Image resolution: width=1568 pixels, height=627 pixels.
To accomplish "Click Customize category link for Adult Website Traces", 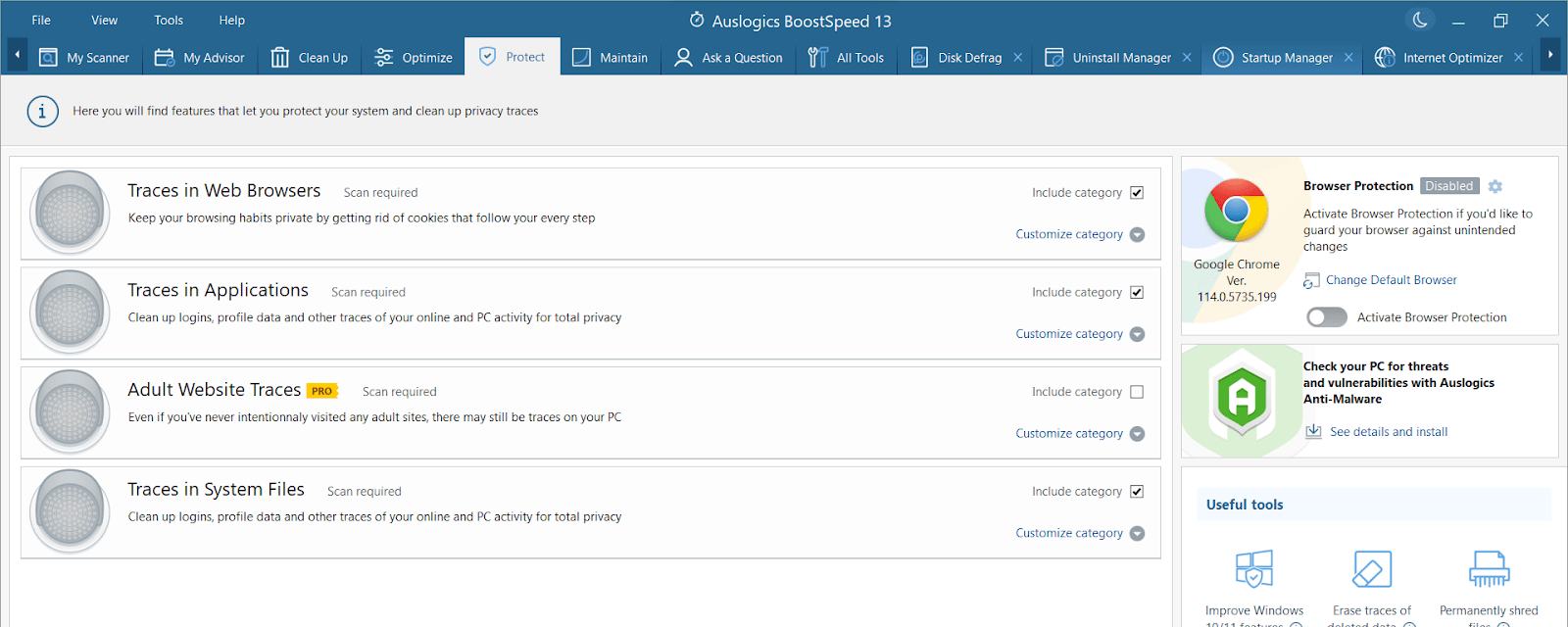I will (x=1069, y=433).
